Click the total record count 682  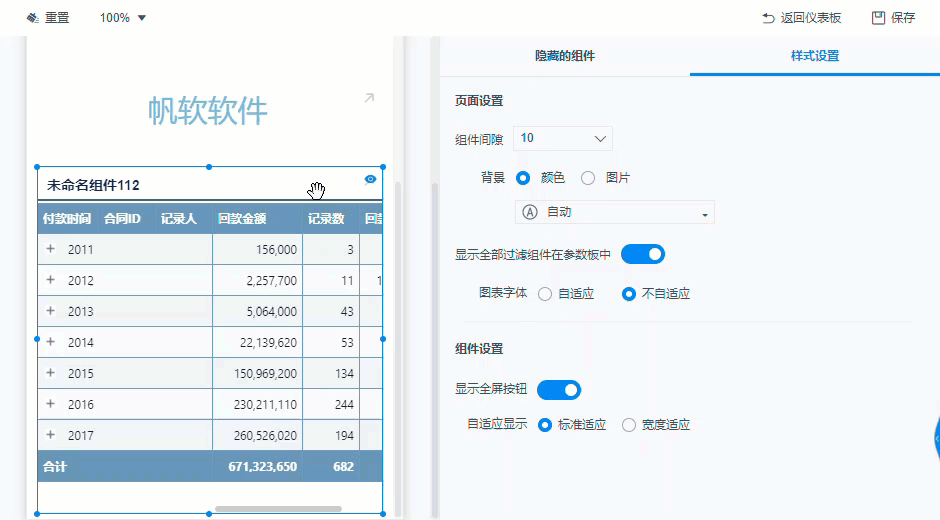(344, 467)
